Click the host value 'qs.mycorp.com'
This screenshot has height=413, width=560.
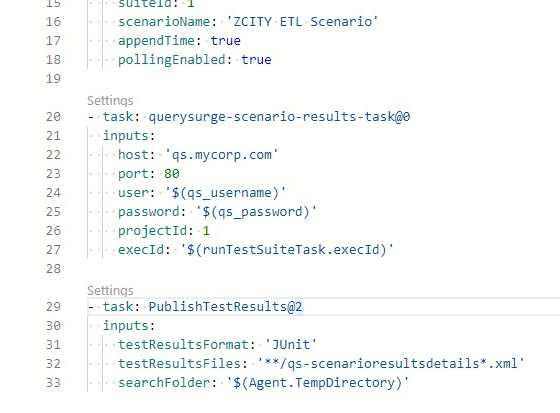[x=221, y=155]
